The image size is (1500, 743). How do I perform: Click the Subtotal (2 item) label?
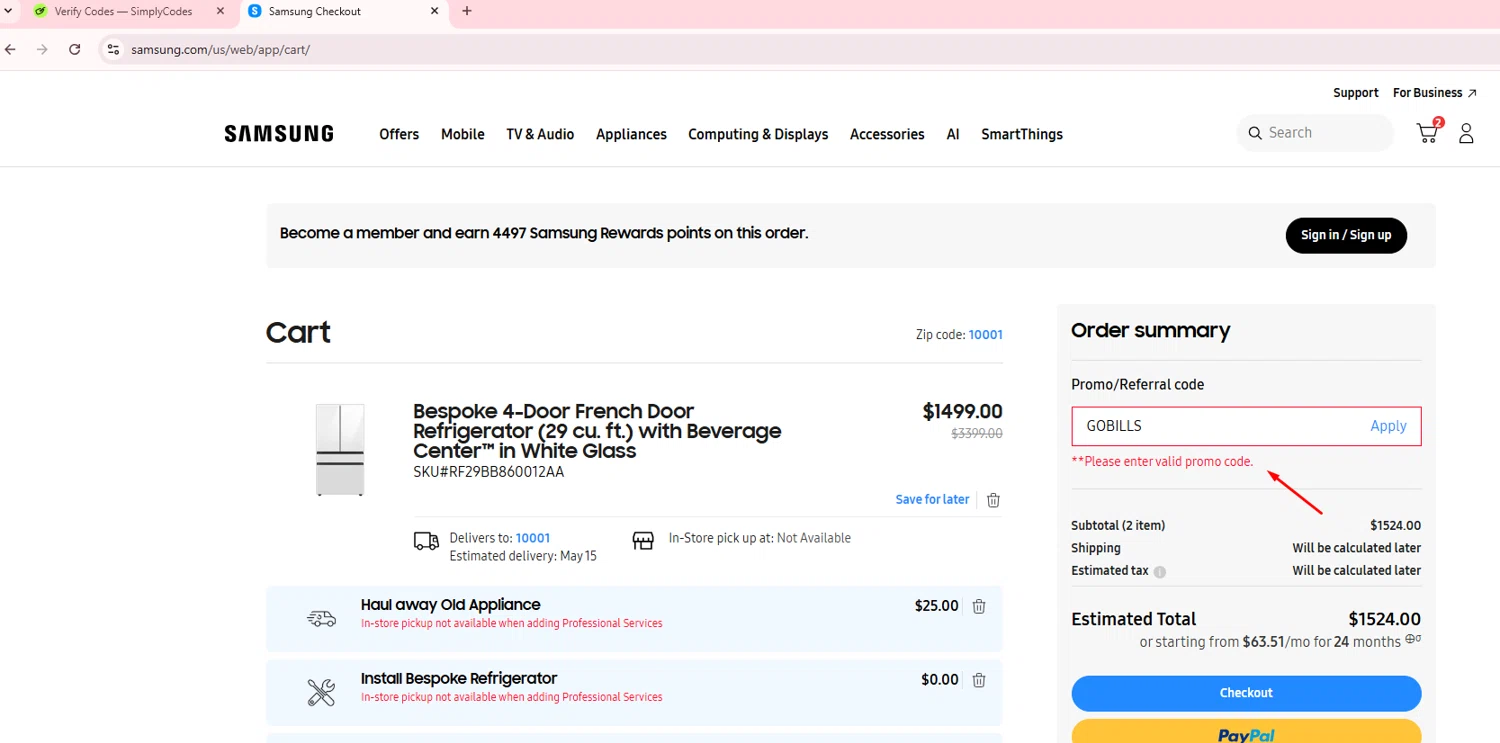pos(1118,526)
